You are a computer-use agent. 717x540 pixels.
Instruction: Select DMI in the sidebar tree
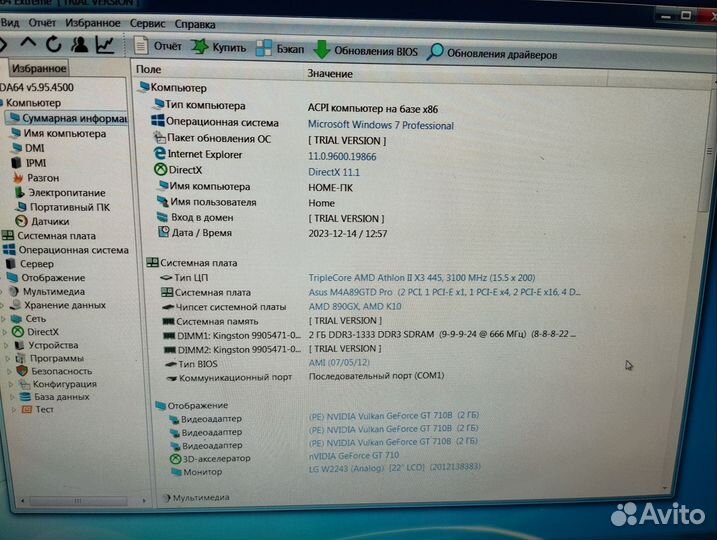(28, 148)
